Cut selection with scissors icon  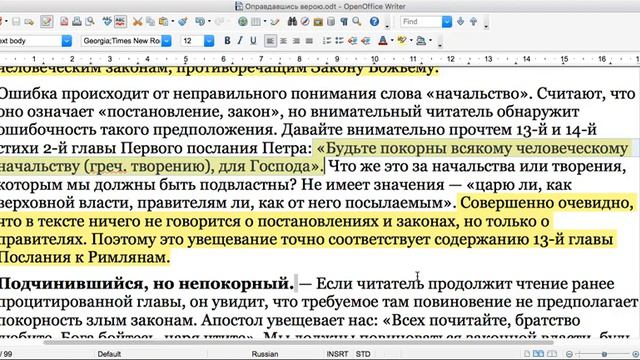[138, 22]
